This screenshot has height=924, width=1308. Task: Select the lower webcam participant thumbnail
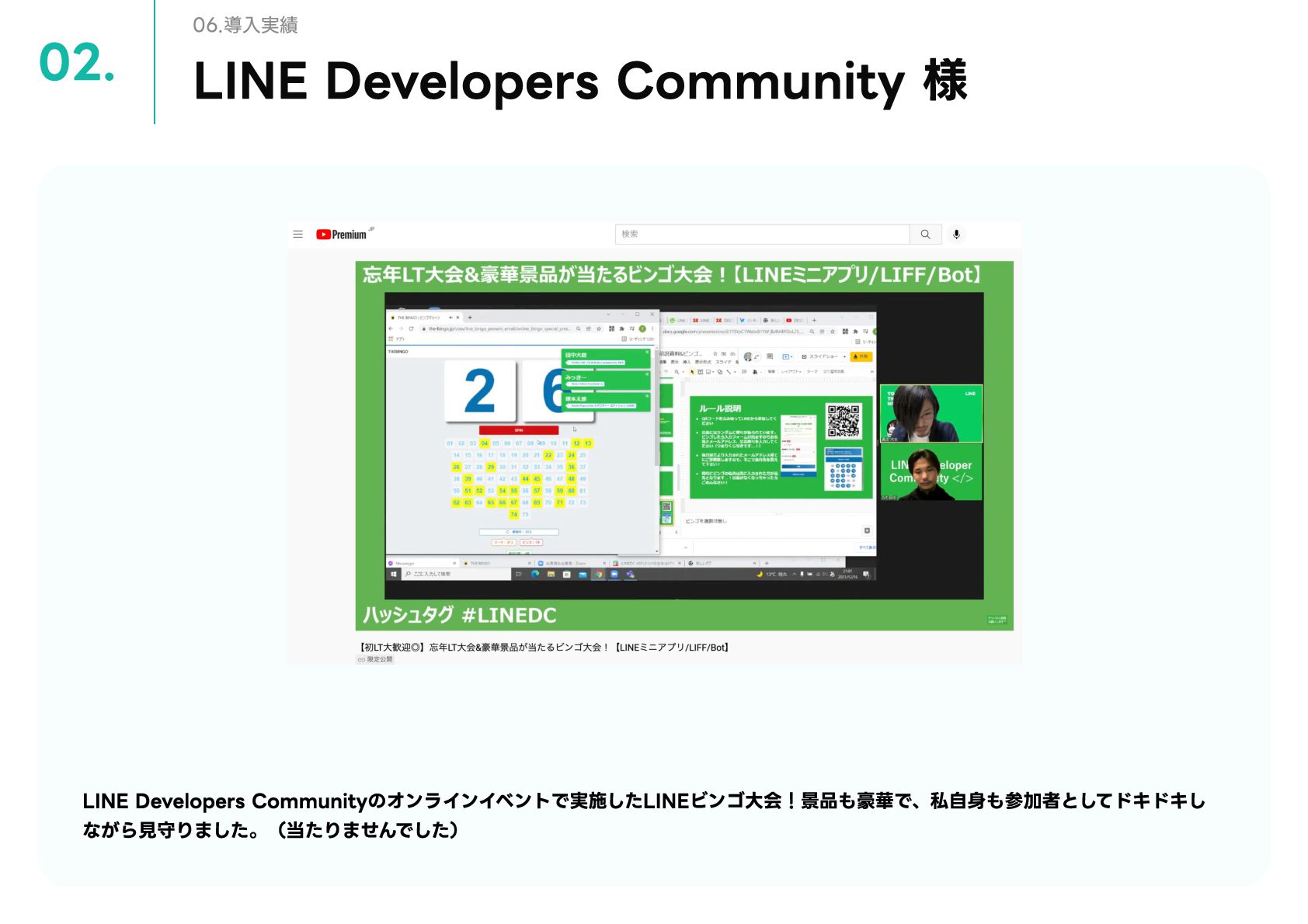(x=931, y=471)
